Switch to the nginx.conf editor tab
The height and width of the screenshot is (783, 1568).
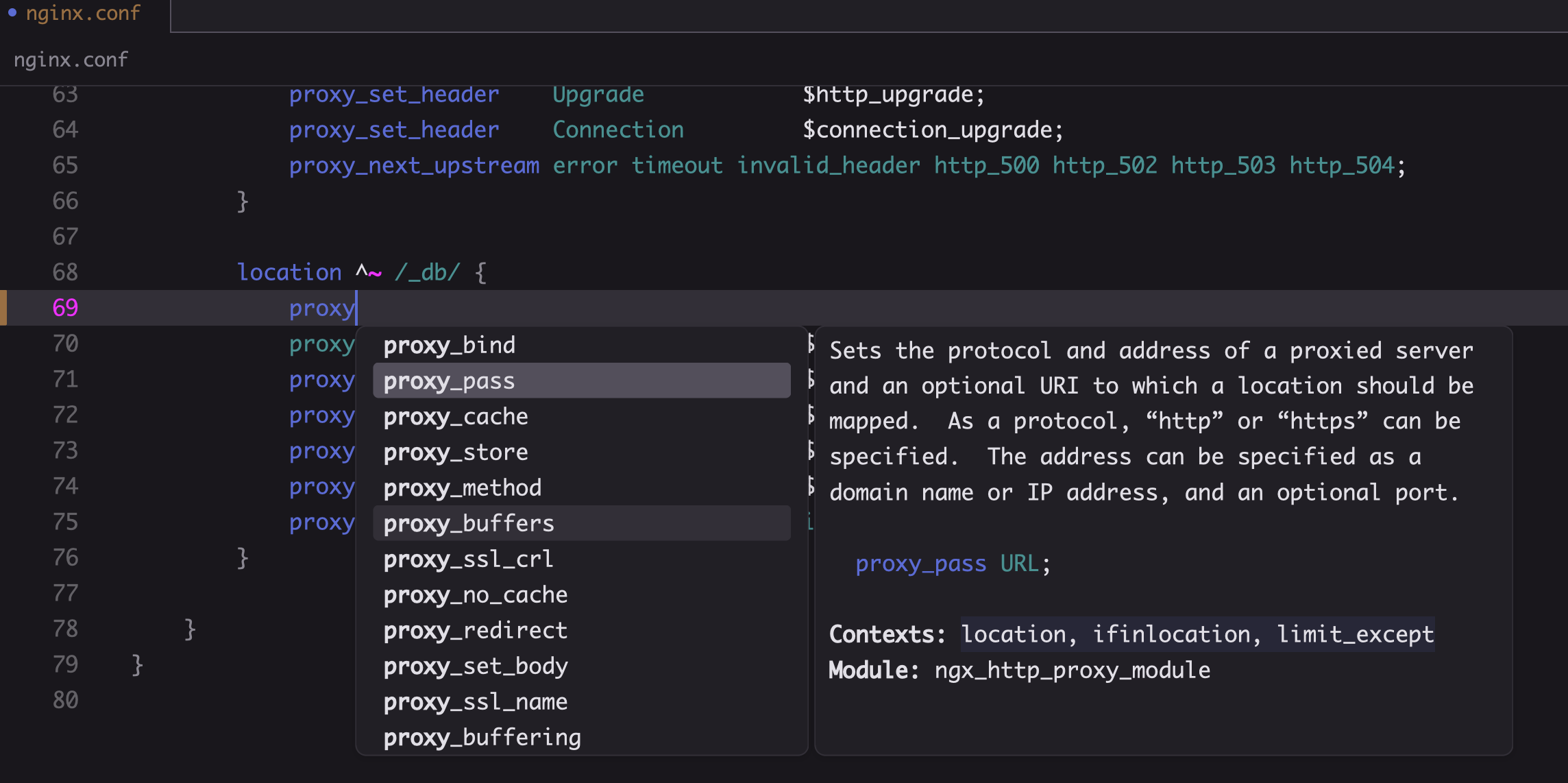pyautogui.click(x=82, y=14)
